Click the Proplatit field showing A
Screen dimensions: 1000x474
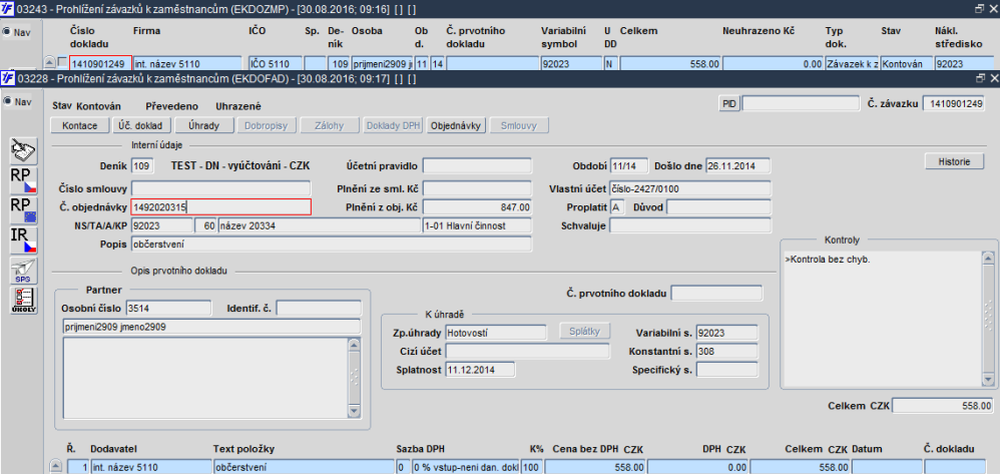[615, 207]
